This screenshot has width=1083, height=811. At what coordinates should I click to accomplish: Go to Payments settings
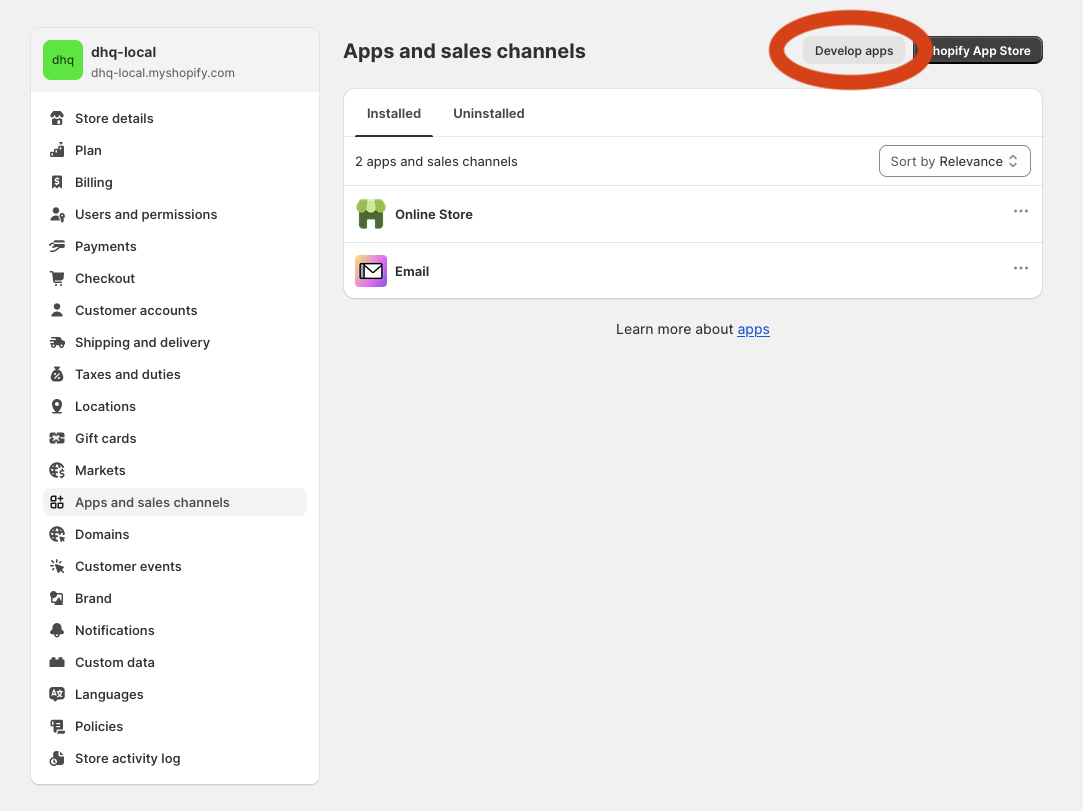pyautogui.click(x=175, y=246)
